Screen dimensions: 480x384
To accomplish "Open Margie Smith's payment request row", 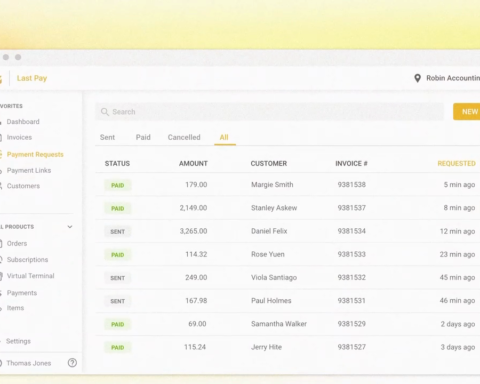I will coord(288,185).
